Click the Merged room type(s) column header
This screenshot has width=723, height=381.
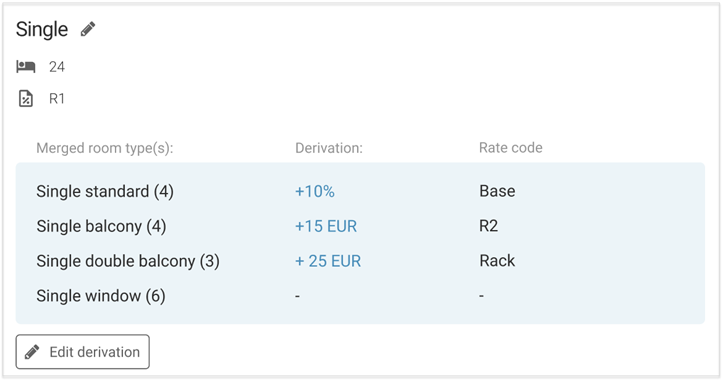click(x=105, y=149)
